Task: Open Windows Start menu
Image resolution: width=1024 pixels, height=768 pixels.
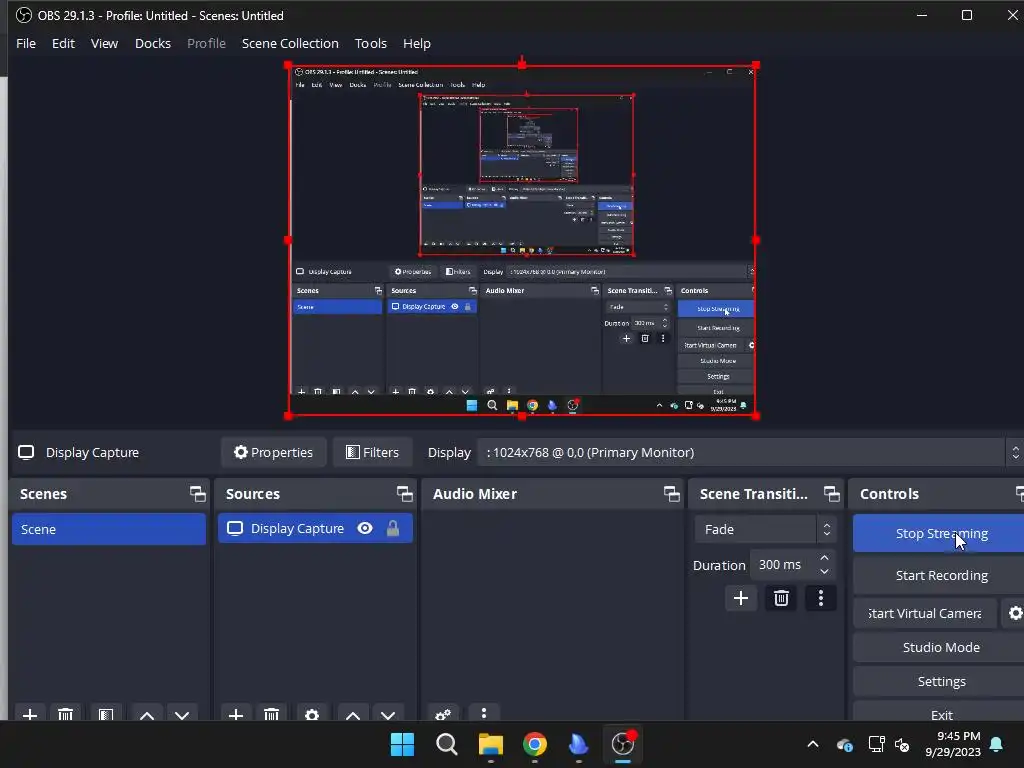Action: 402,744
